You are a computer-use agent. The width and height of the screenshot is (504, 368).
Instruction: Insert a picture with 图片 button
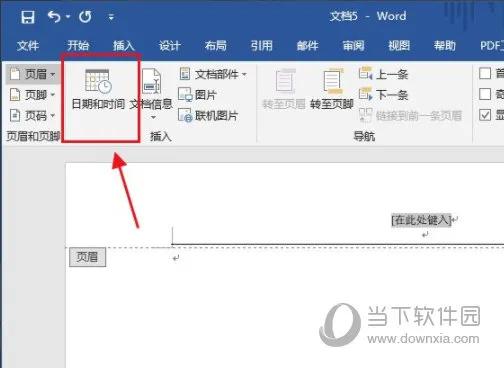[x=198, y=95]
